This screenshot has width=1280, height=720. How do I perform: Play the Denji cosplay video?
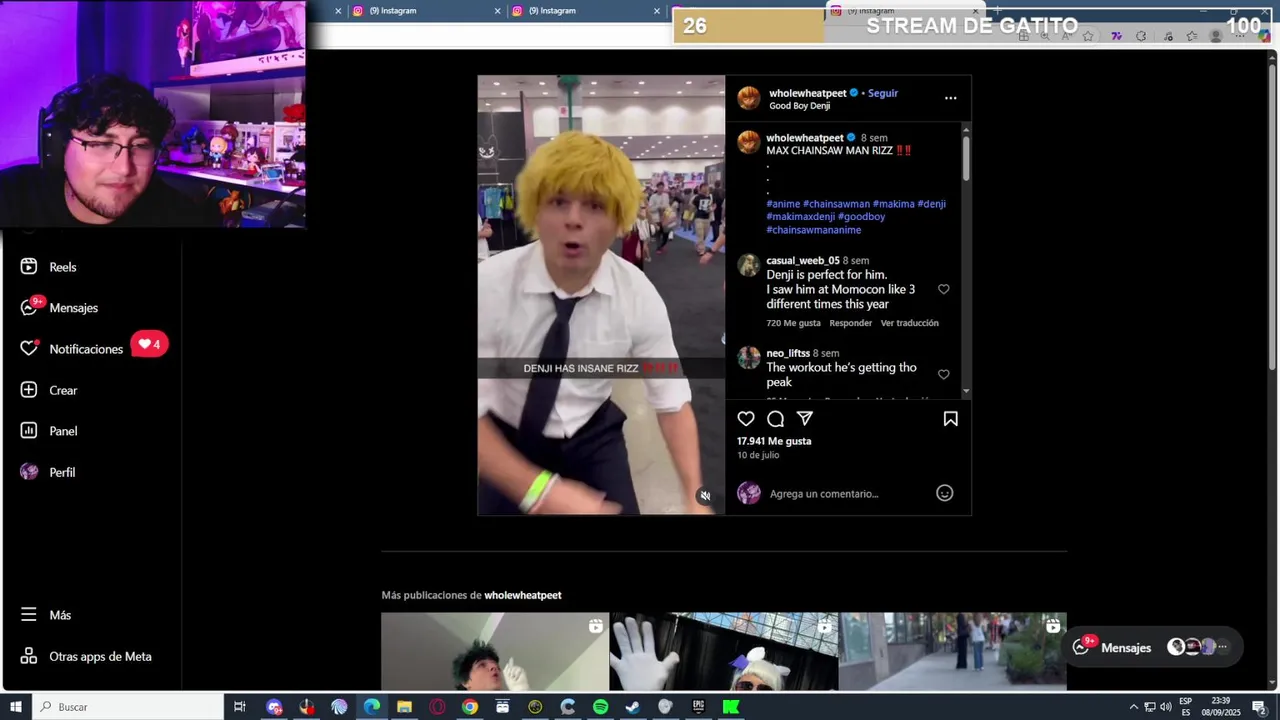point(601,295)
